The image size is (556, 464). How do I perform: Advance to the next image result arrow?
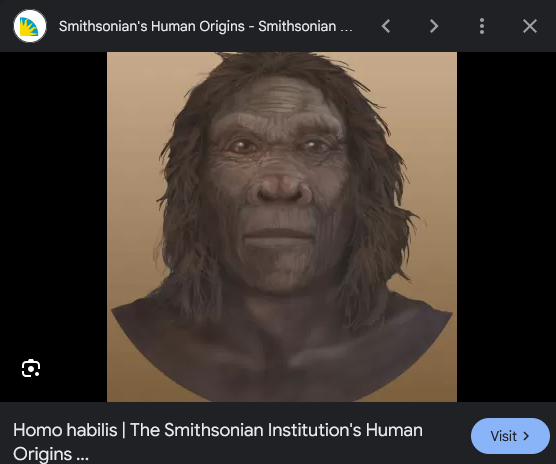pyautogui.click(x=434, y=26)
